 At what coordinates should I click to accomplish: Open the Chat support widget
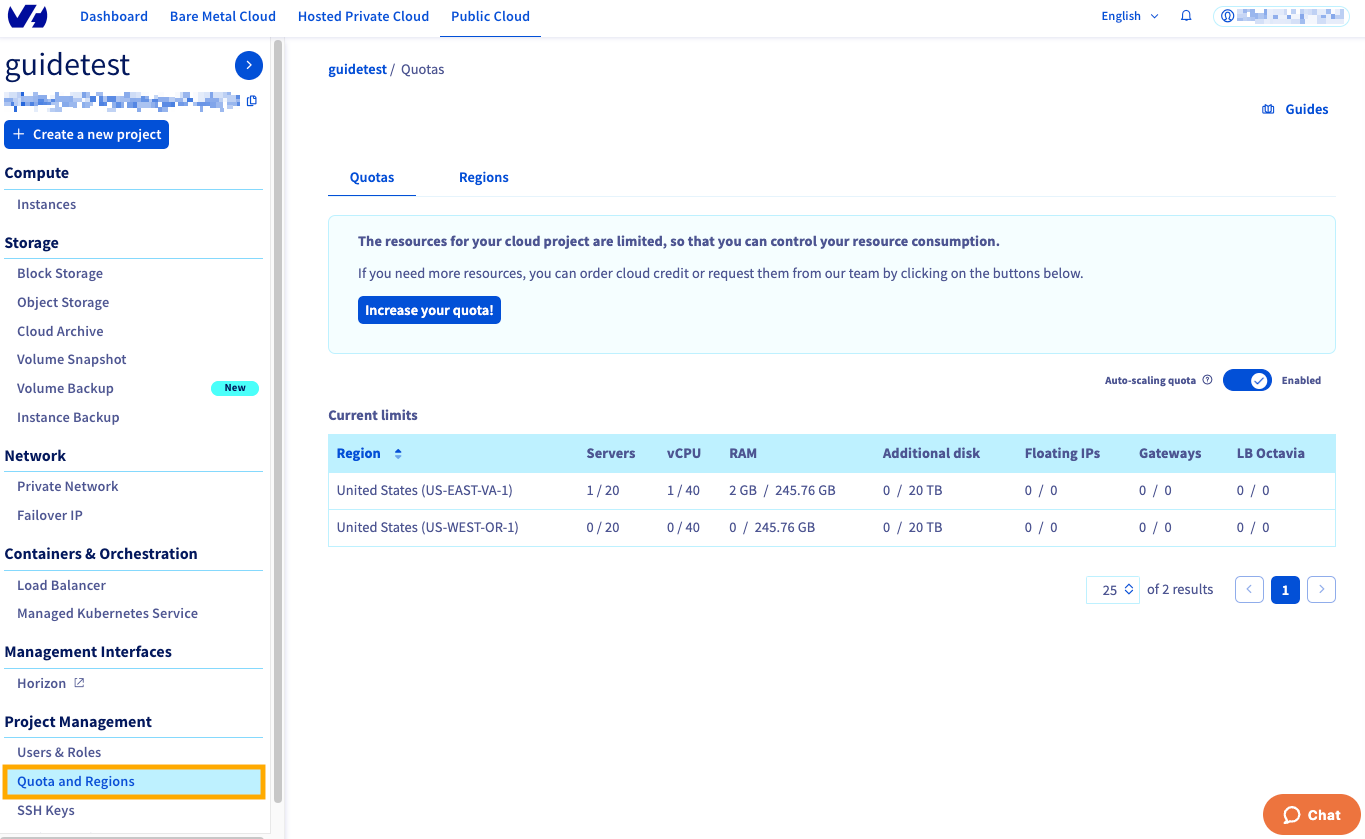point(1311,814)
